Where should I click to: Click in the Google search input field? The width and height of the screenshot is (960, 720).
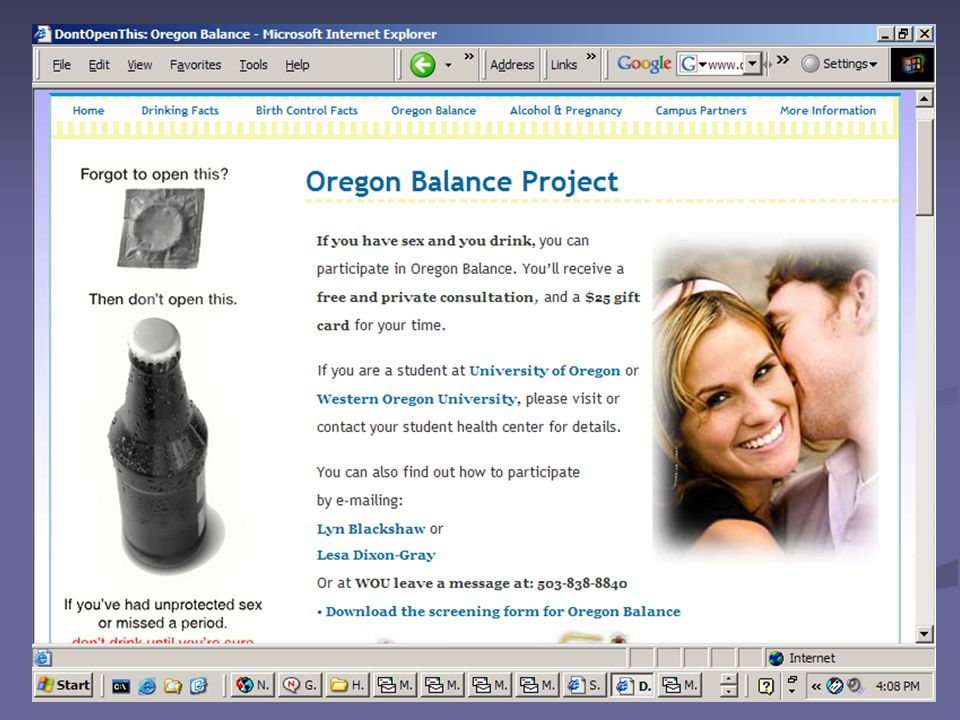pyautogui.click(x=725, y=64)
